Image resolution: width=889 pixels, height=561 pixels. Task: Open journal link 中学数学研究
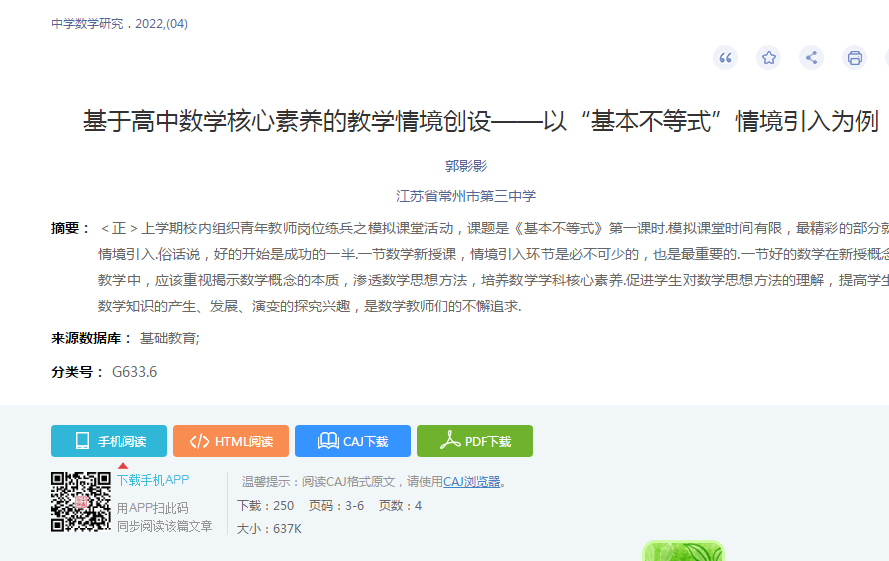click(x=87, y=24)
